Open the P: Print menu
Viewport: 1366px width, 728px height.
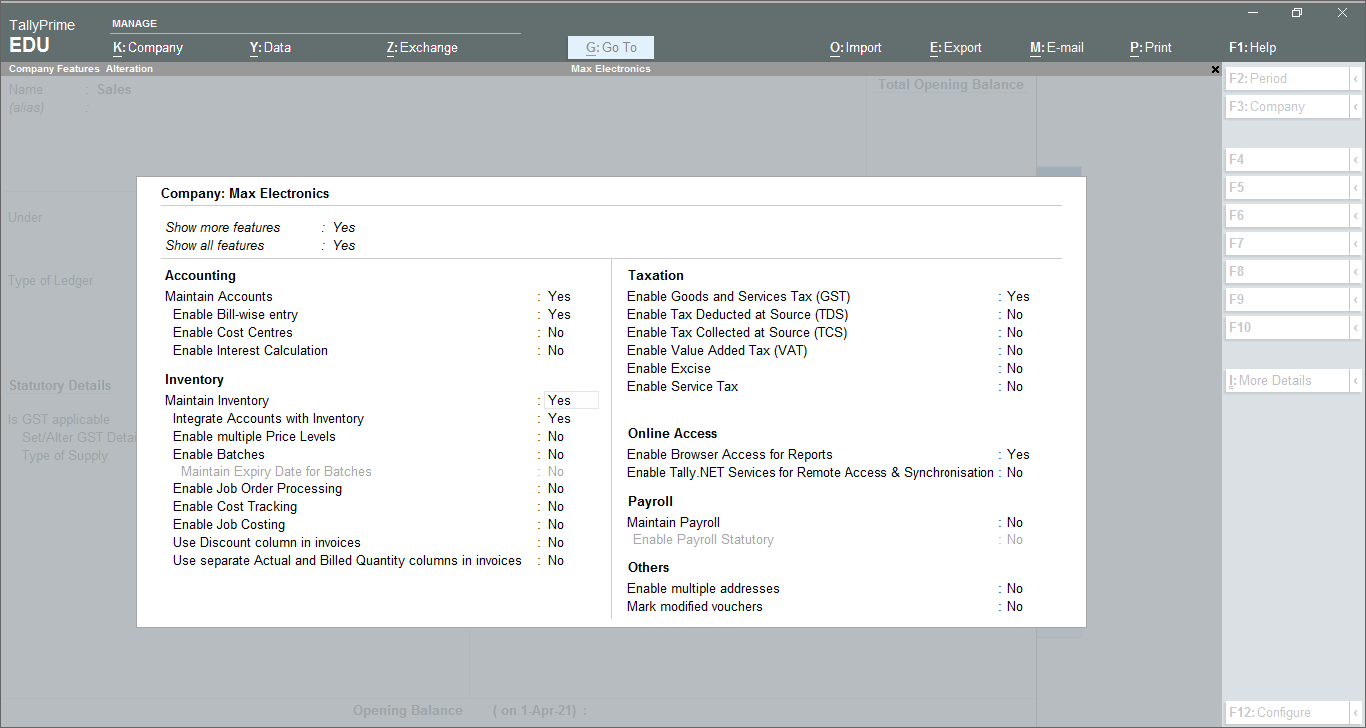[1151, 47]
